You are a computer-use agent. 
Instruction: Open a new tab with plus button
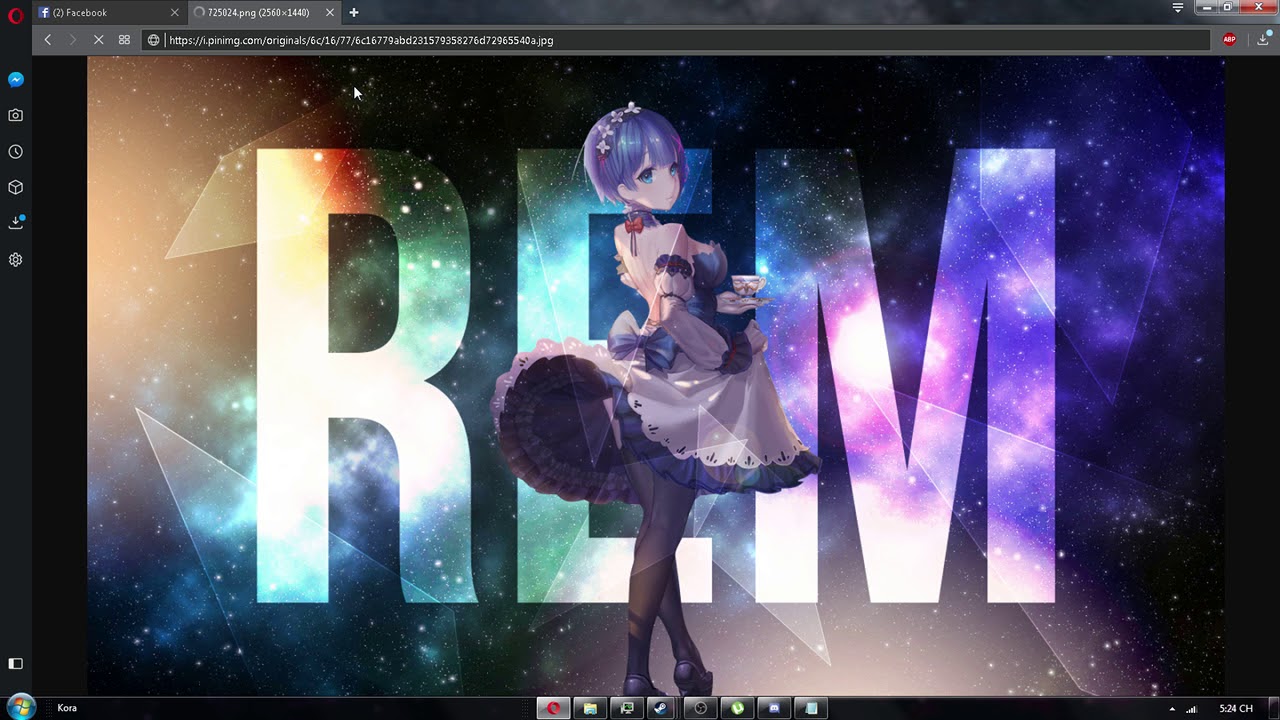pyautogui.click(x=354, y=13)
